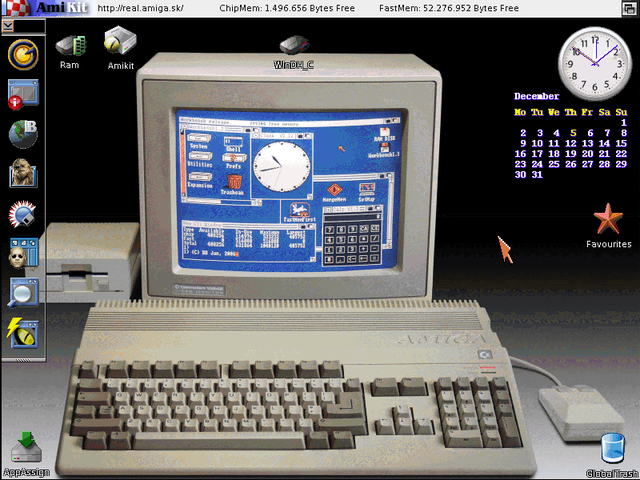Screen dimensions: 640x480
Task: Click the Mo weekday header
Action: tap(520, 112)
